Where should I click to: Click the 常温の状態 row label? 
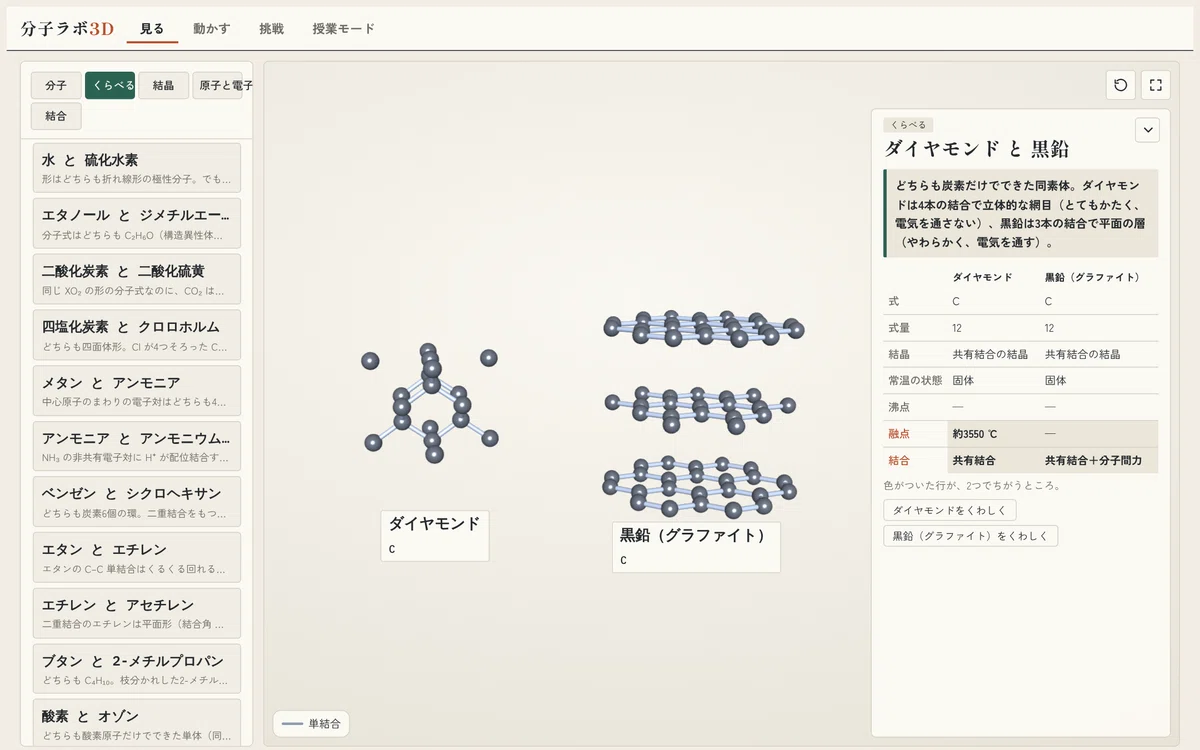(x=914, y=381)
